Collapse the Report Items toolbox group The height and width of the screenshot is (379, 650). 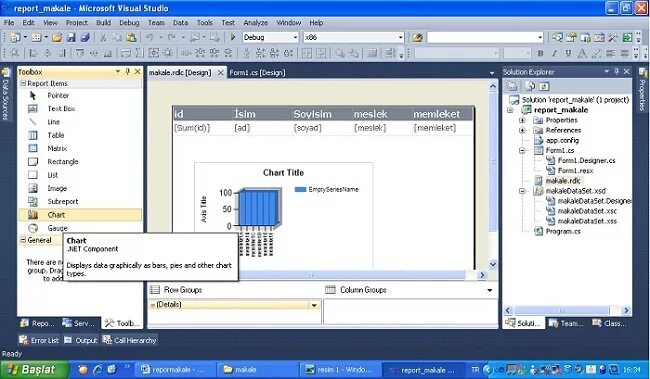pos(23,83)
